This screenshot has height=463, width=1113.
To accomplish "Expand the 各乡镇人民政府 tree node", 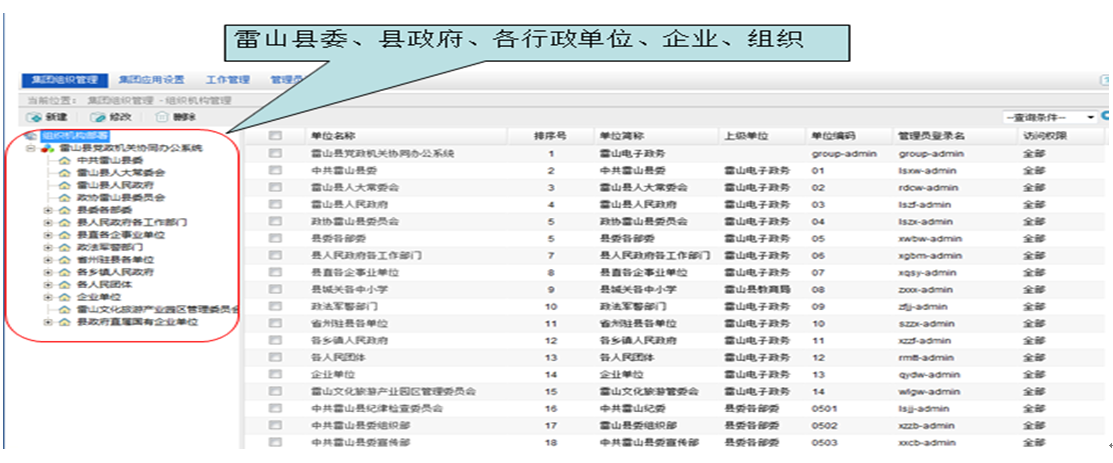I will pyautogui.click(x=48, y=272).
